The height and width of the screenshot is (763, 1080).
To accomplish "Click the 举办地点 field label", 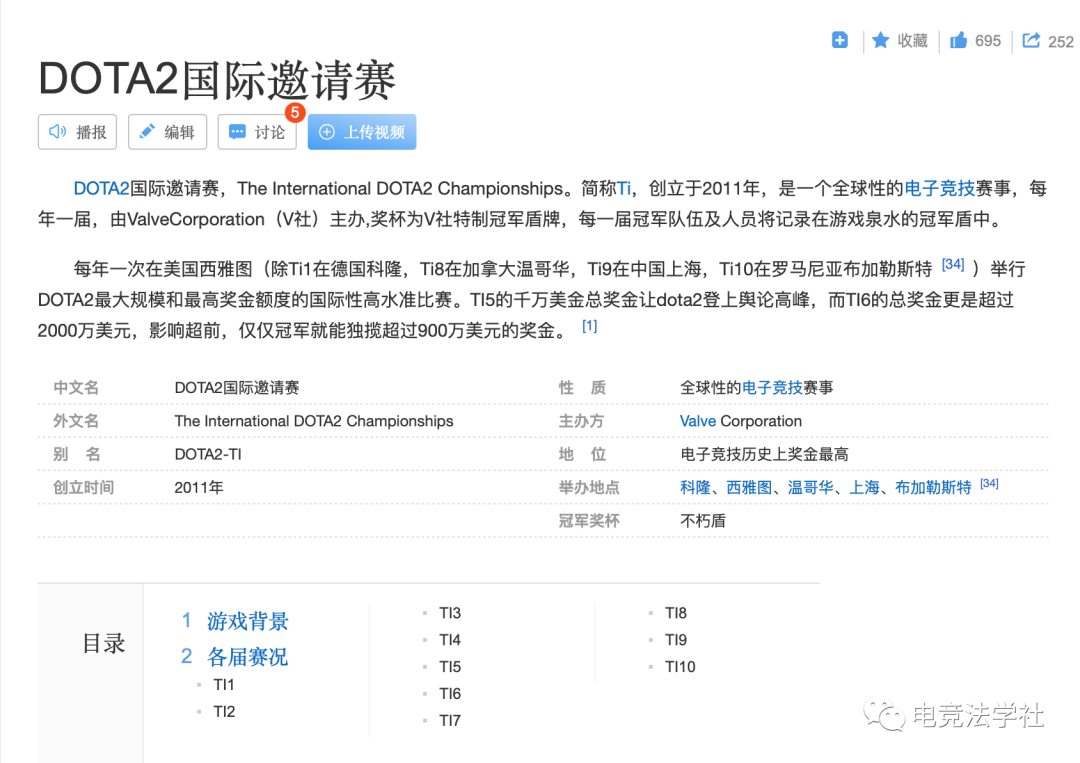I will [589, 488].
